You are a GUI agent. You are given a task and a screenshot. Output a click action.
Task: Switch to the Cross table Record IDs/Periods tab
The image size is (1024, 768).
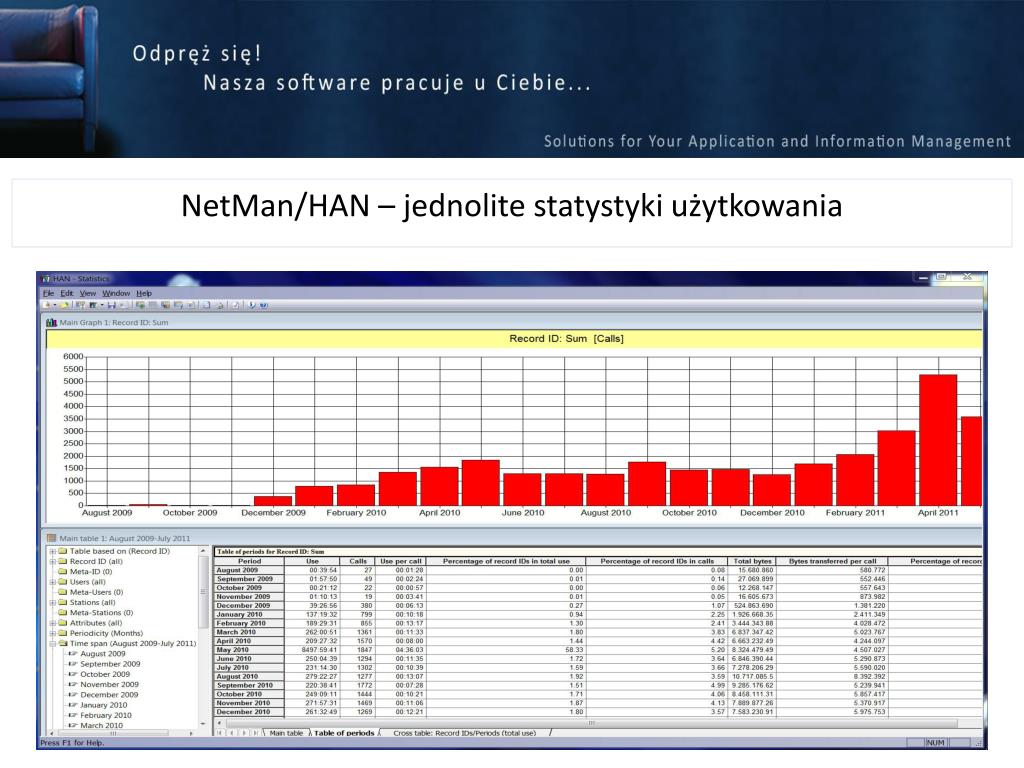tap(464, 733)
